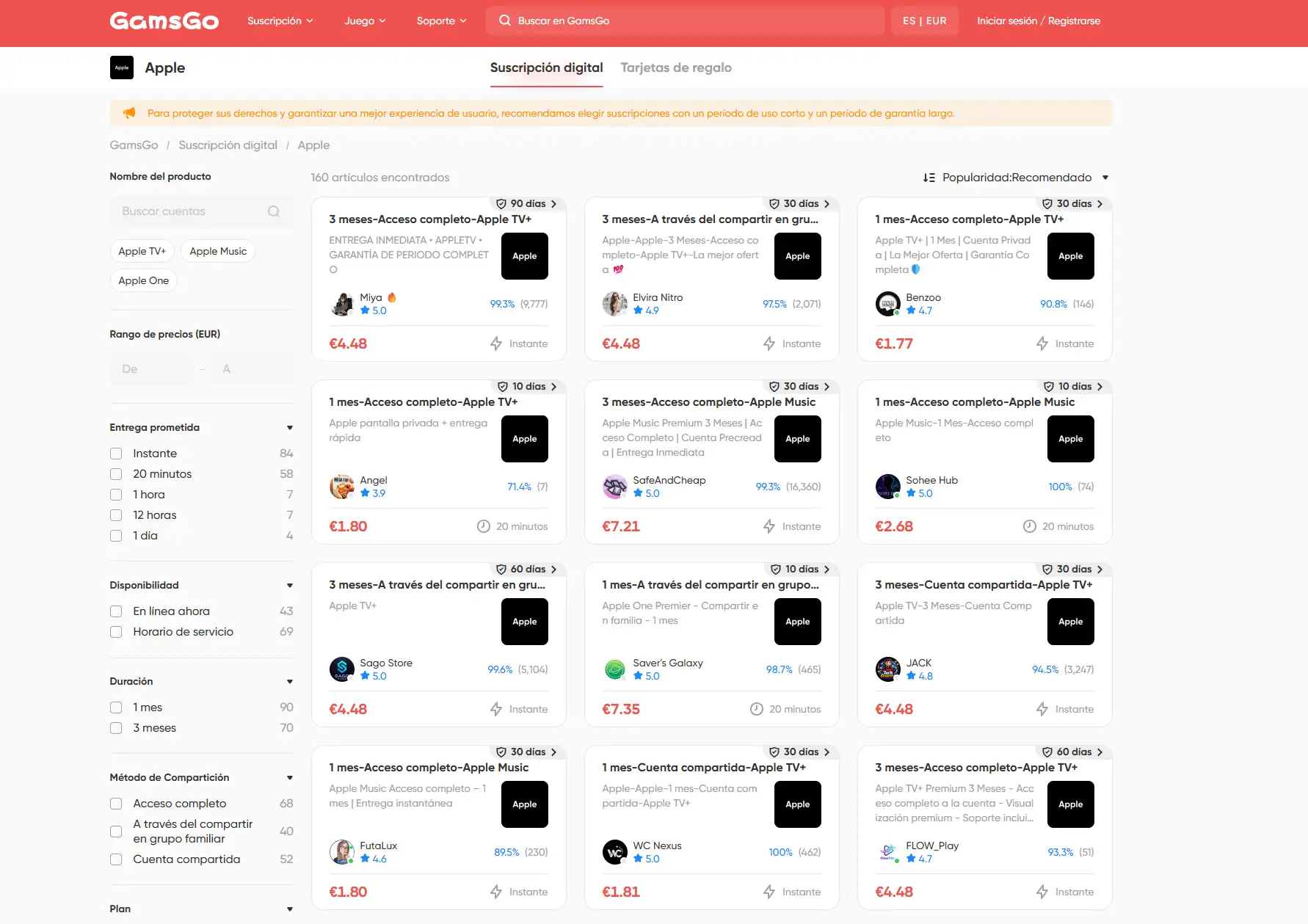Tick the Acceso completo checkbox
Image resolution: width=1308 pixels, height=924 pixels.
click(116, 804)
